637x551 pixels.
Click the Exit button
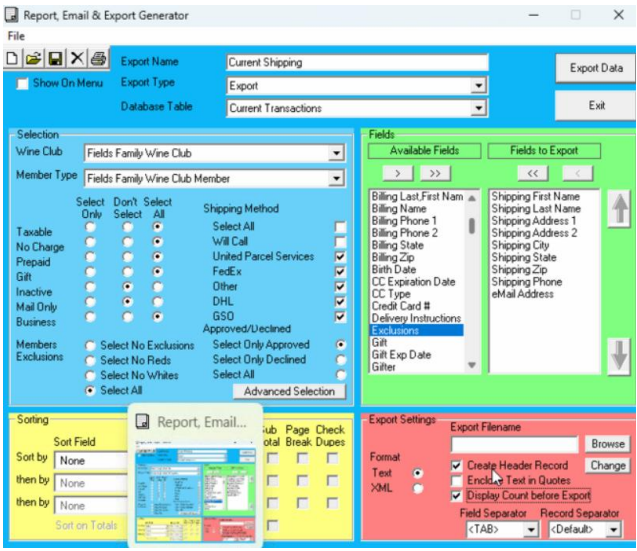pyautogui.click(x=596, y=106)
